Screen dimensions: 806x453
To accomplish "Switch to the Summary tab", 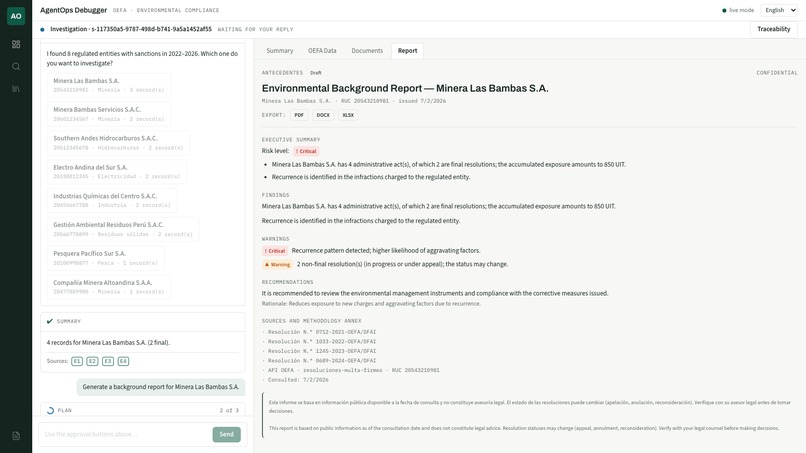I will point(280,50).
